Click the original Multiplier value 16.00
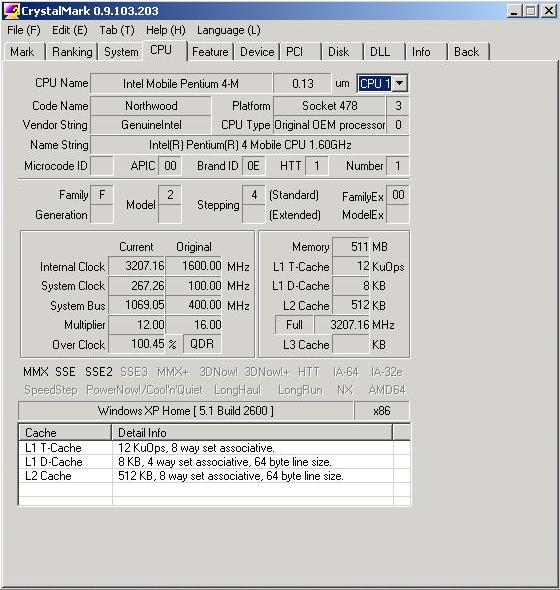 [194, 325]
